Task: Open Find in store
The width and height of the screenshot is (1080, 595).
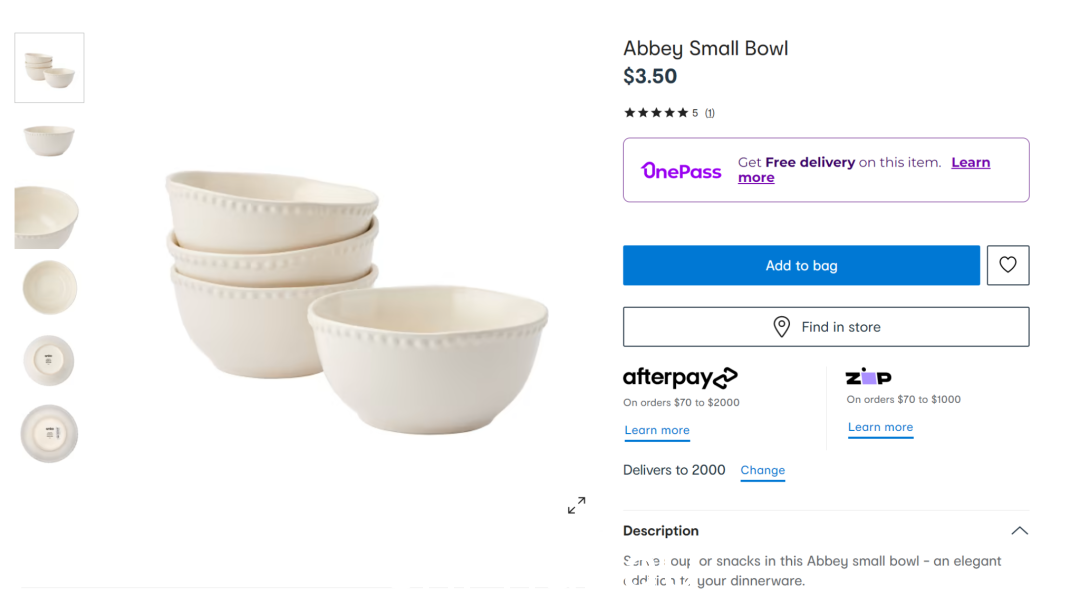Action: click(x=826, y=326)
